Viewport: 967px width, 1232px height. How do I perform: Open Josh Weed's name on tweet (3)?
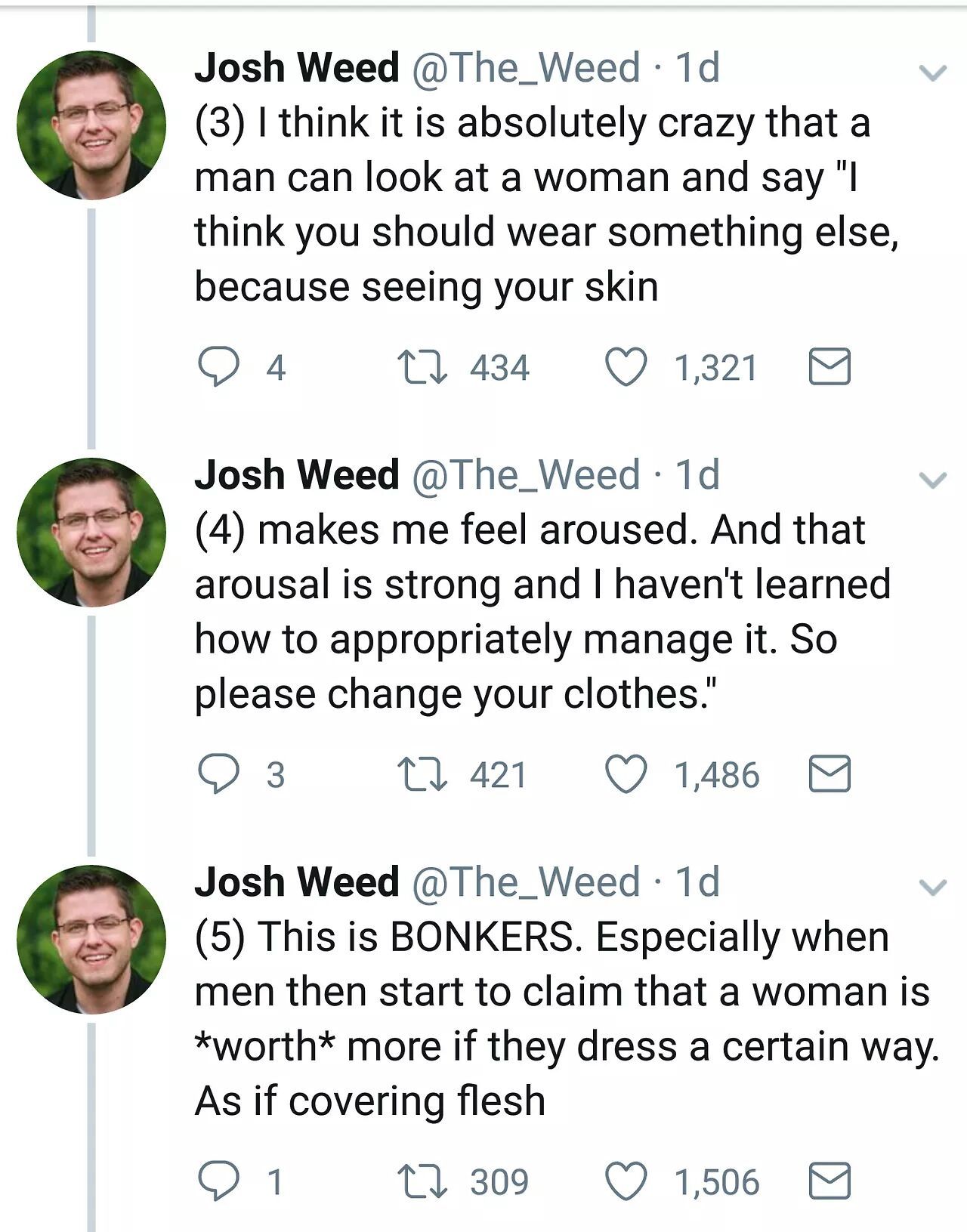click(x=296, y=68)
